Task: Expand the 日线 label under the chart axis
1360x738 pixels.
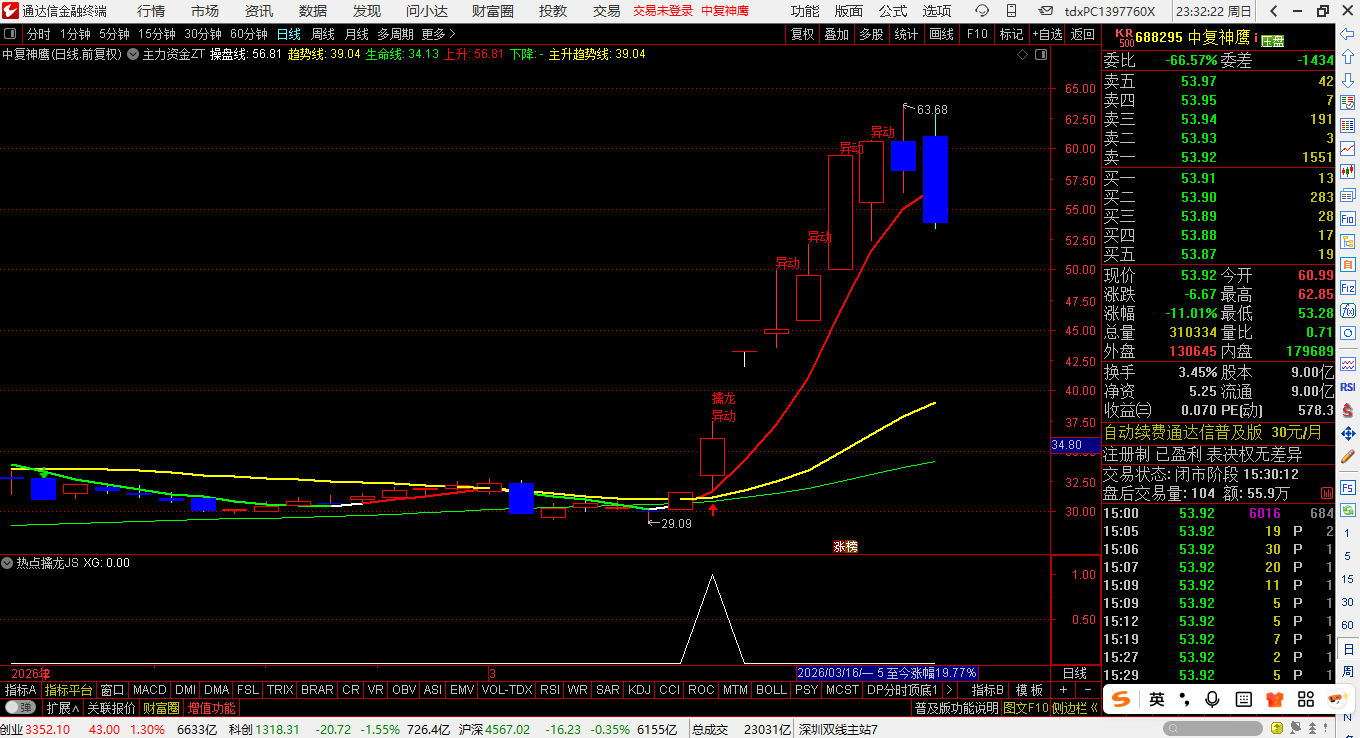Action: 1075,673
